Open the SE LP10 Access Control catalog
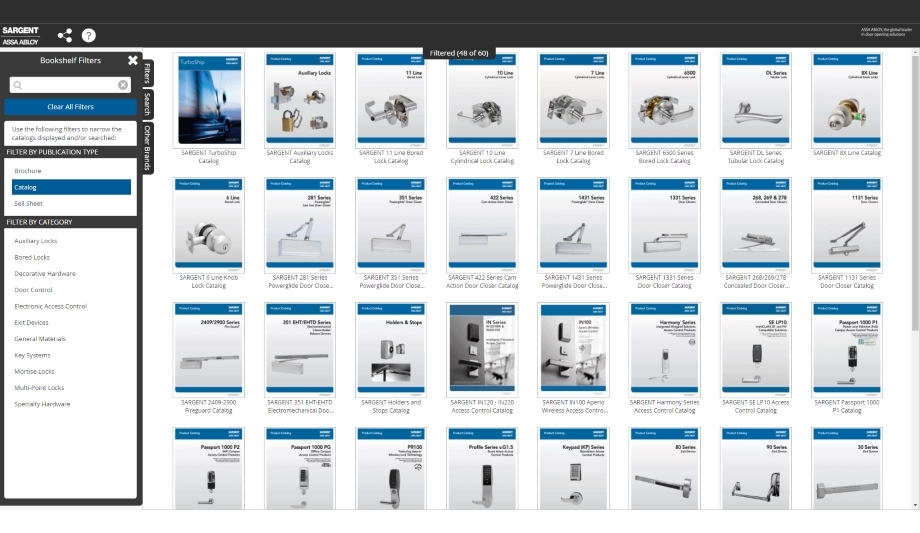920x533 pixels. (x=756, y=350)
